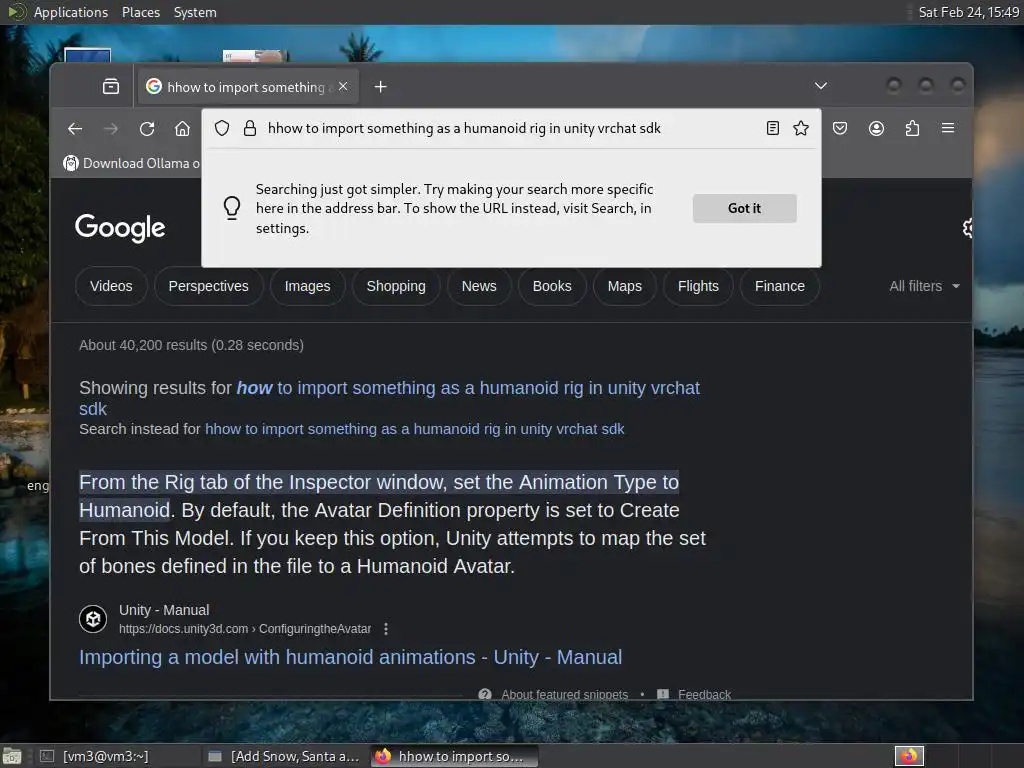Open the Save to Pocket icon
Screen dimensions: 1024x768
coord(840,128)
